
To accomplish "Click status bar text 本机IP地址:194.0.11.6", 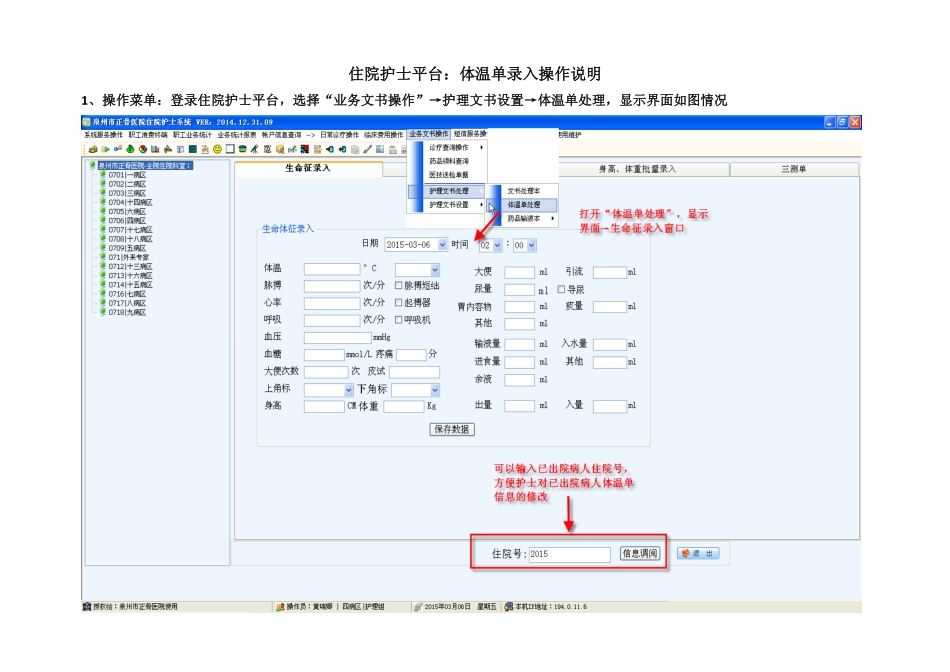I will tap(551, 607).
